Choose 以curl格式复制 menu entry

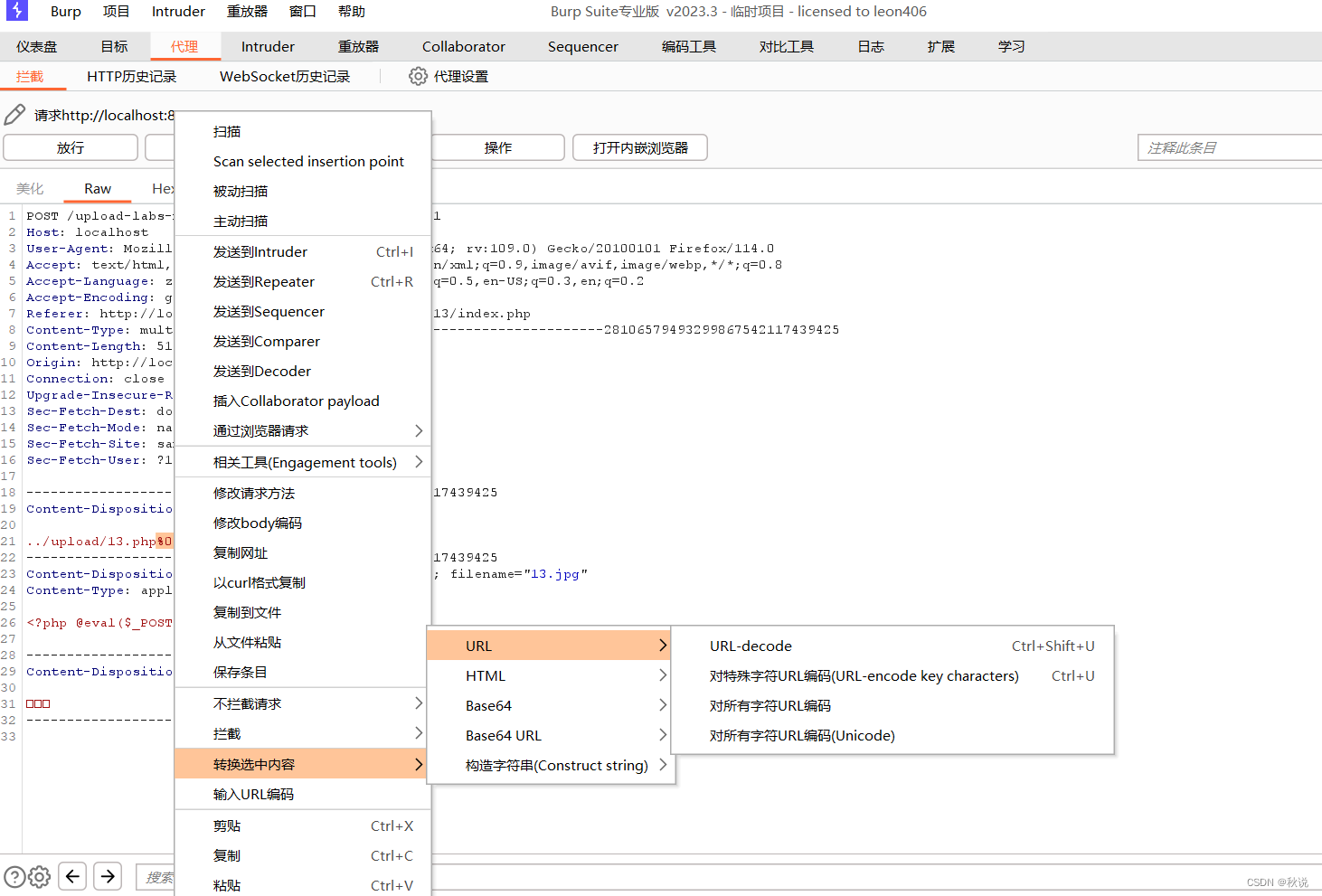302,582
